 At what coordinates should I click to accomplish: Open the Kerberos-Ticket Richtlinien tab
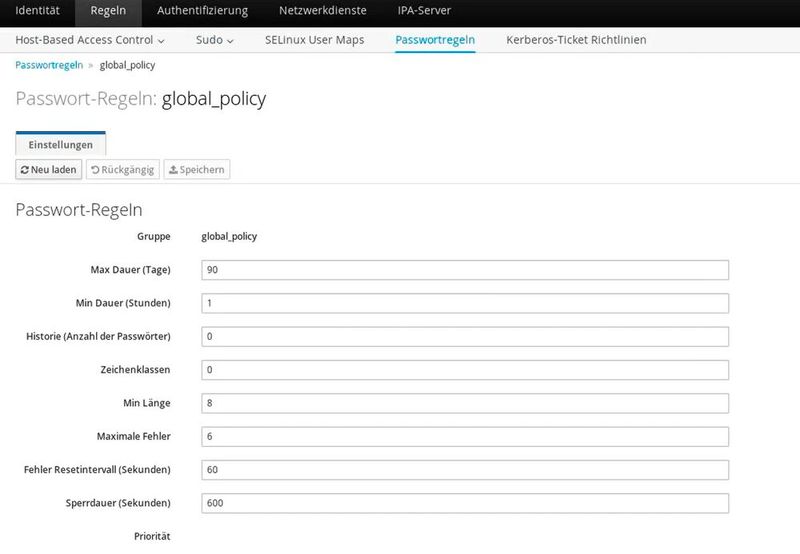(x=576, y=40)
